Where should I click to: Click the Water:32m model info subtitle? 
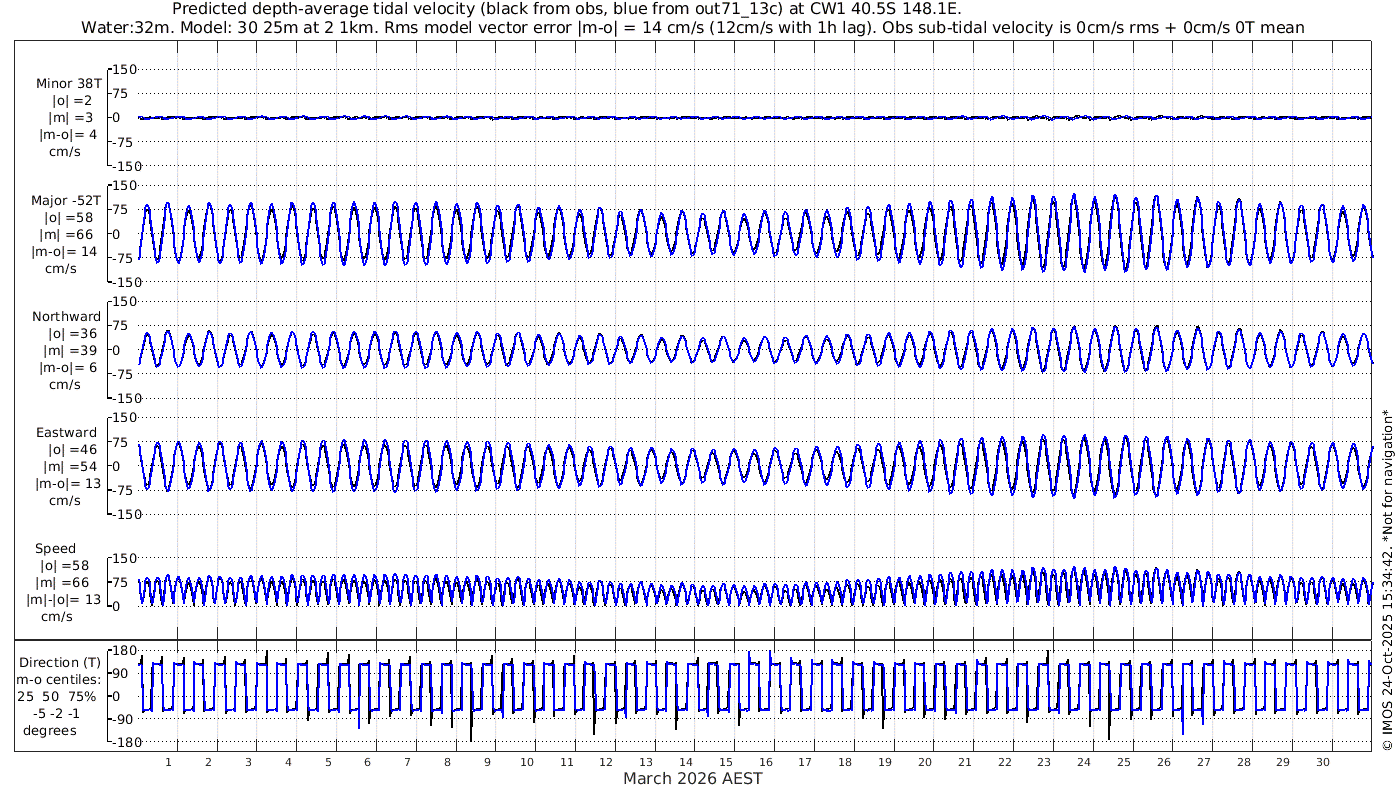coord(693,27)
